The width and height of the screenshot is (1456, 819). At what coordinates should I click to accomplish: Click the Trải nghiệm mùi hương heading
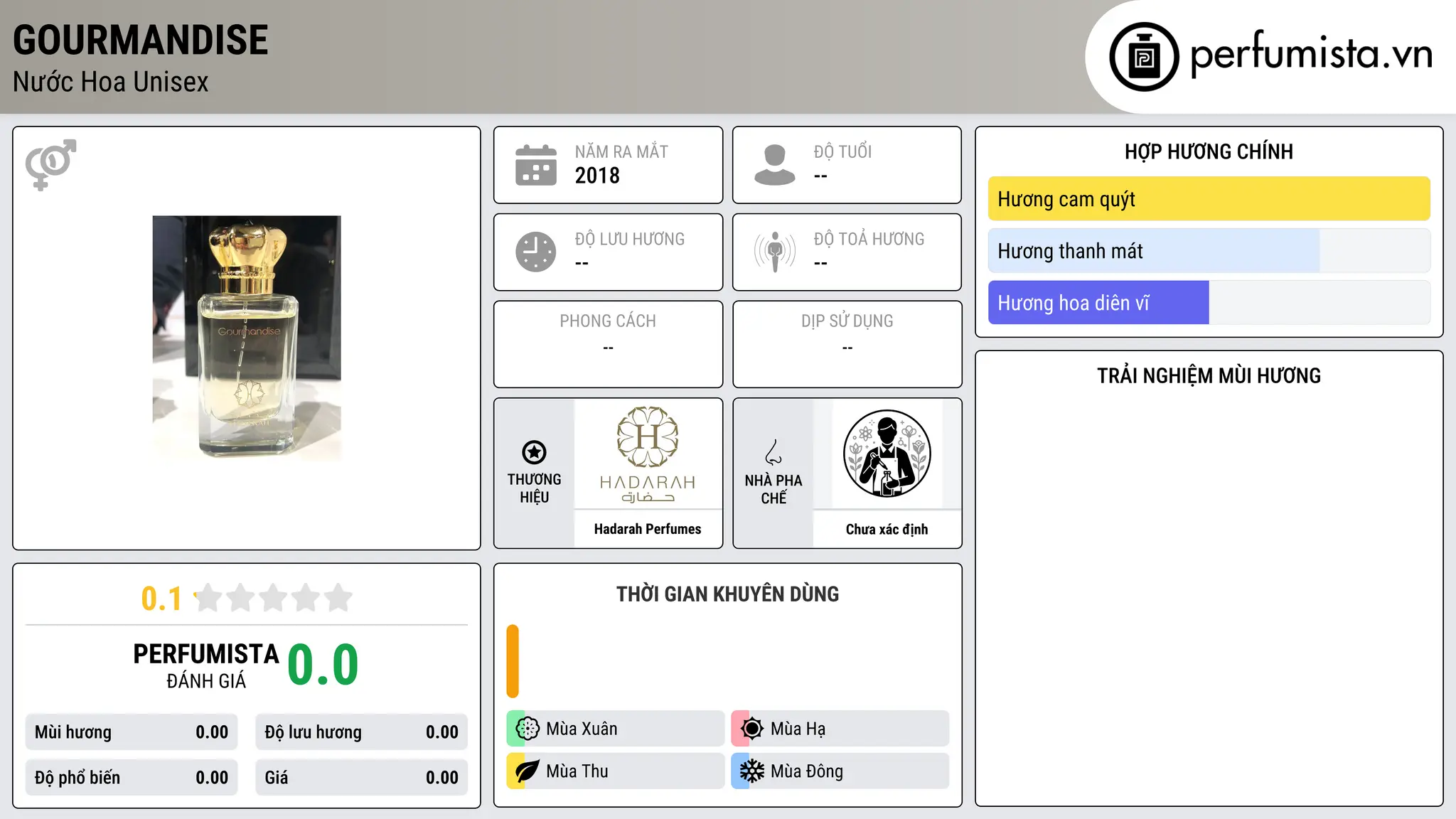[x=1209, y=376]
